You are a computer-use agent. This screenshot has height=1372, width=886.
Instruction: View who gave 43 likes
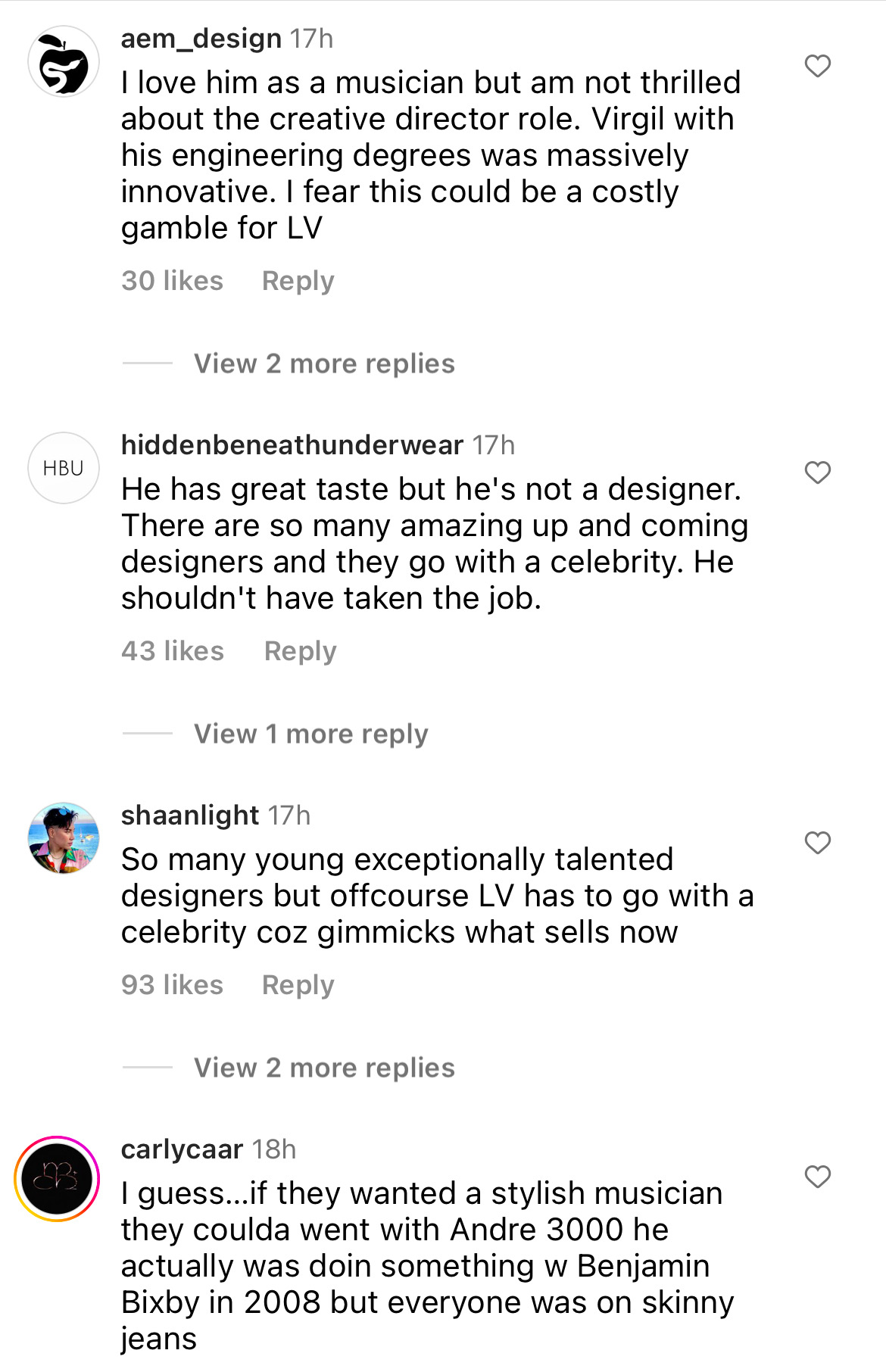pyautogui.click(x=173, y=651)
